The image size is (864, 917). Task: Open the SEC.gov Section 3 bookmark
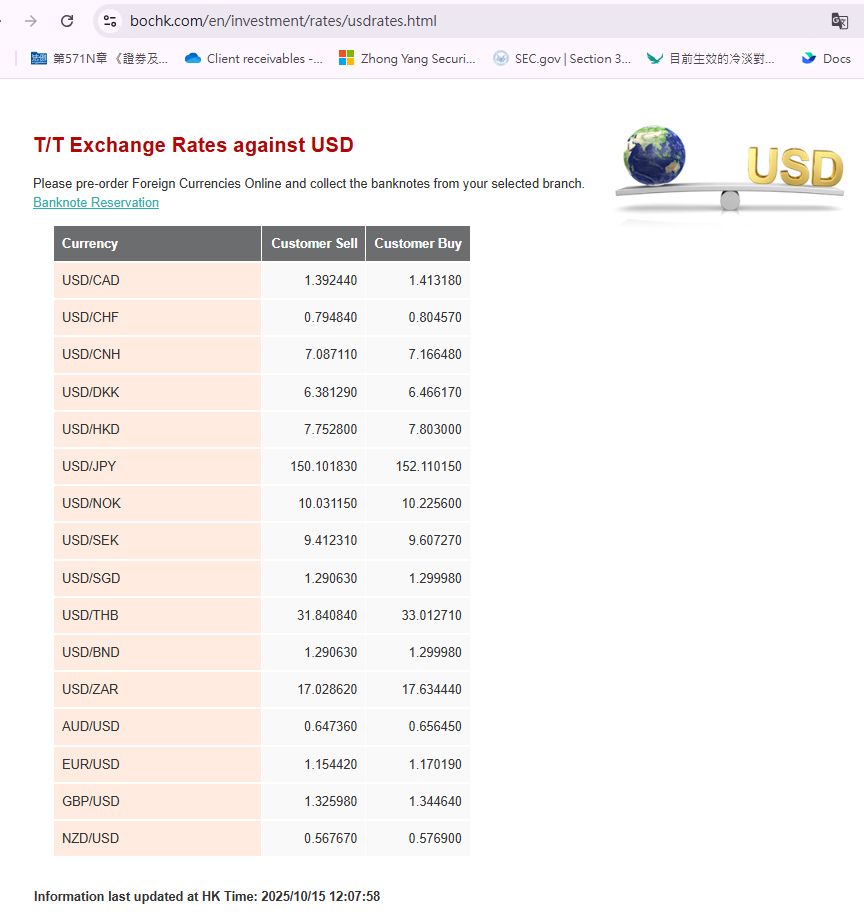[562, 59]
